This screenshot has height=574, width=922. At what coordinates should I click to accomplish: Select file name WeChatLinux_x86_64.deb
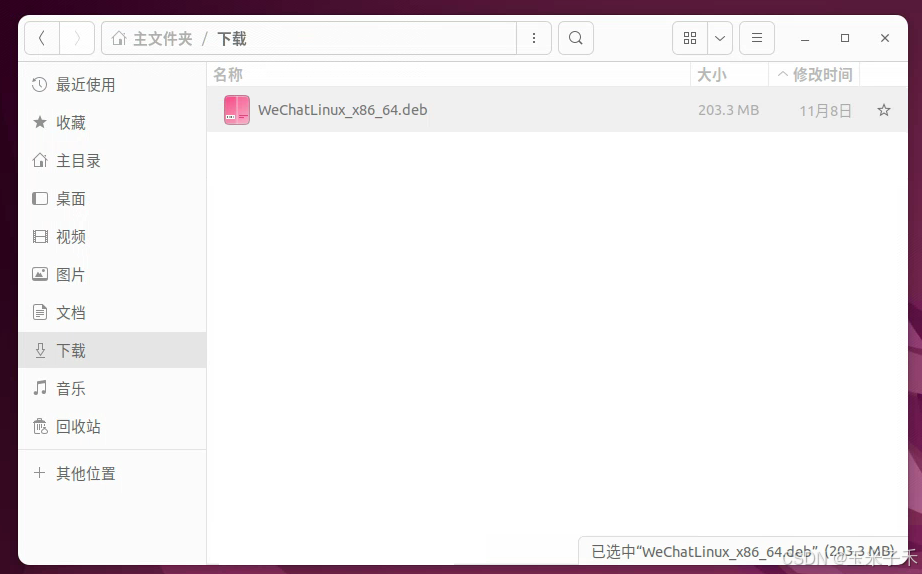point(343,110)
